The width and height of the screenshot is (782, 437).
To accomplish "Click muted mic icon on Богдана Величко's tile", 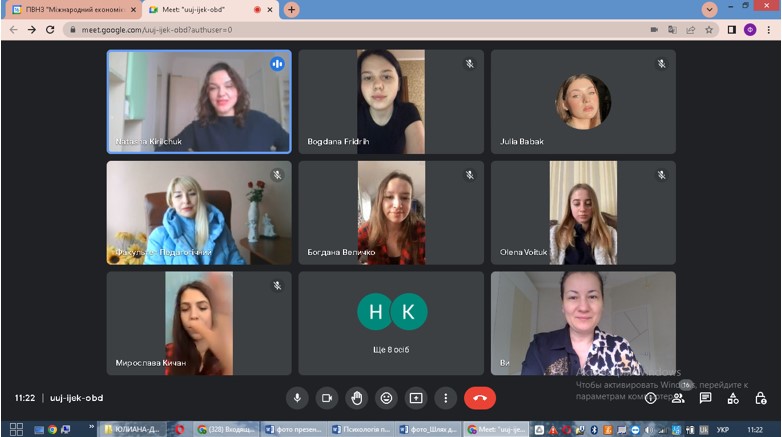I will click(469, 175).
